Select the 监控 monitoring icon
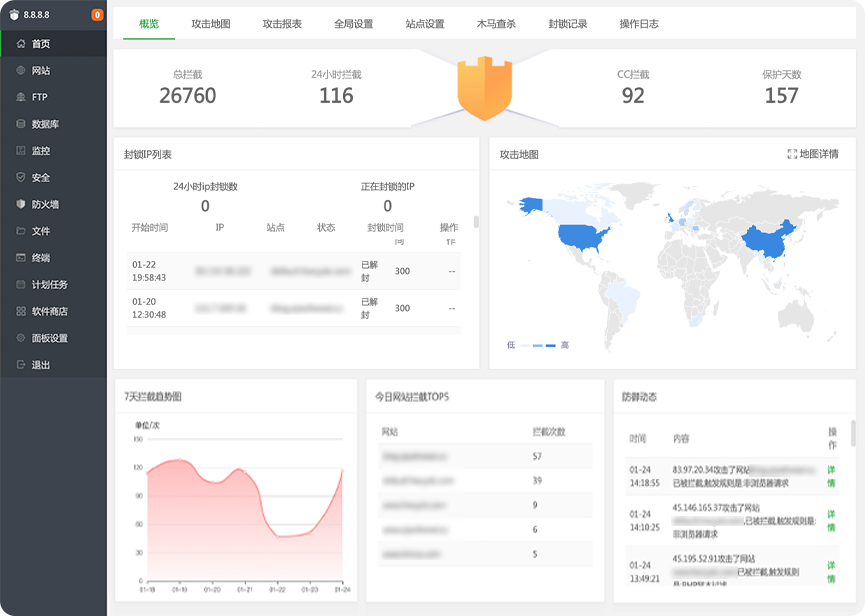 [x=21, y=151]
